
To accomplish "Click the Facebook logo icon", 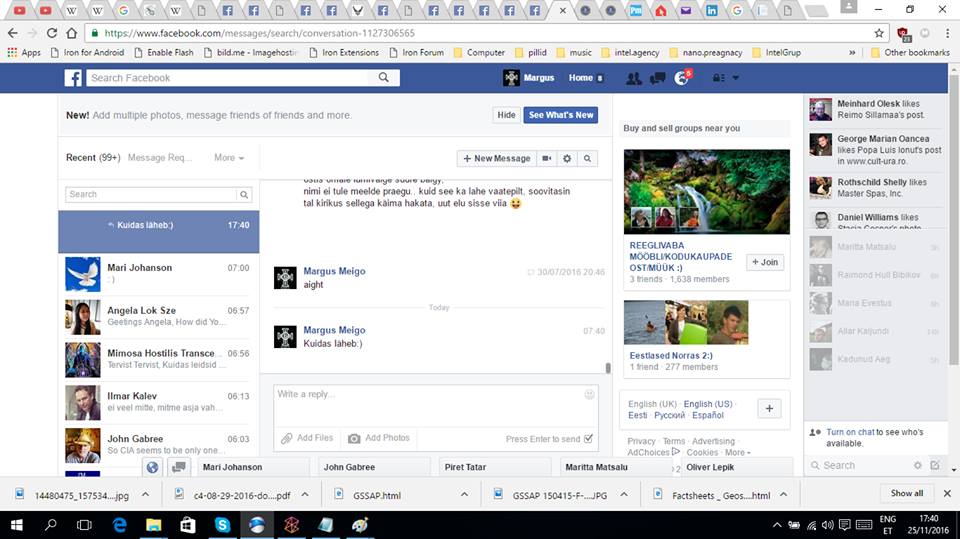I will (73, 78).
